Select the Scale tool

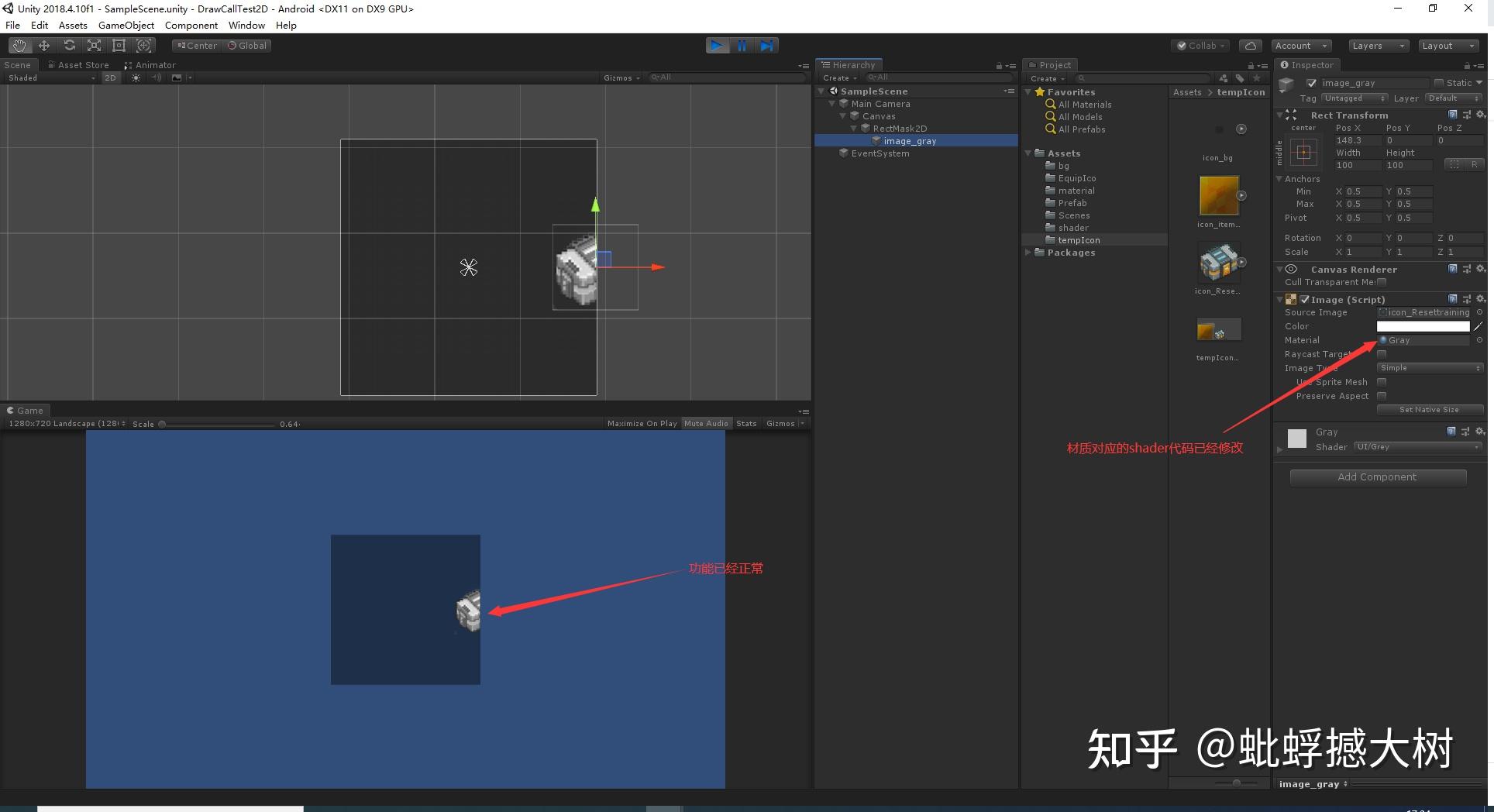coord(94,46)
